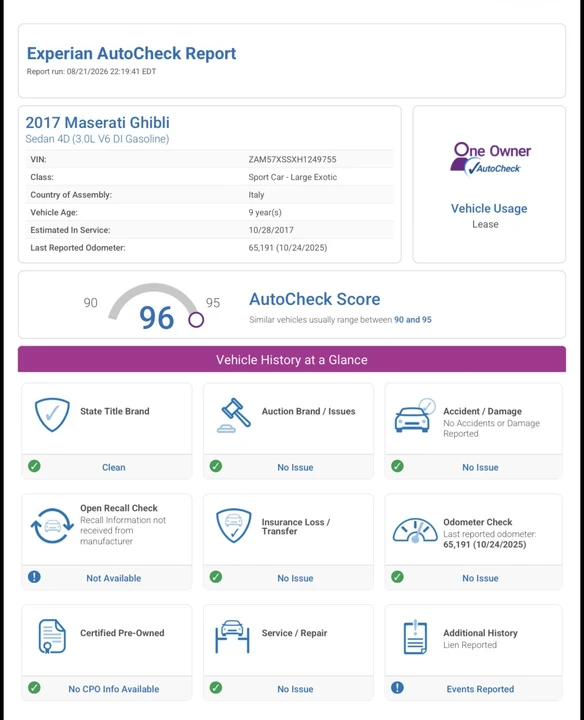Click green check beside Clean status
The height and width of the screenshot is (720, 584).
tap(34, 466)
